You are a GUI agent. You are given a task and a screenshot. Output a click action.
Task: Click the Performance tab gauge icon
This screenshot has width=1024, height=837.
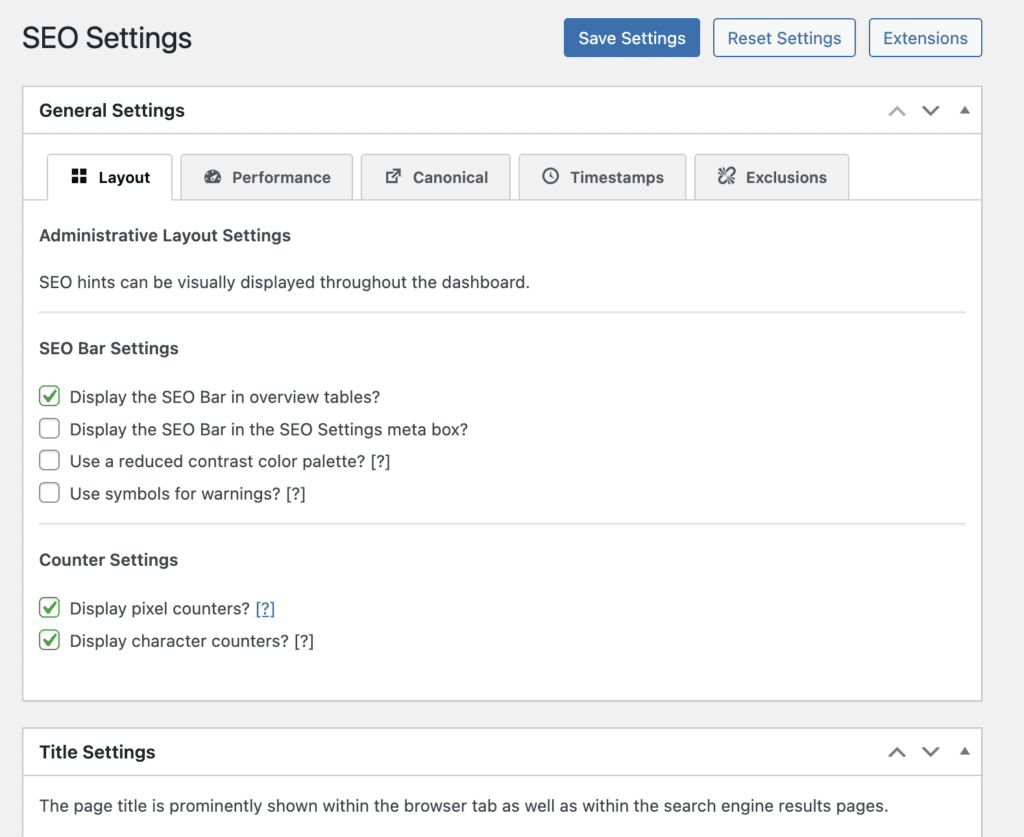pos(212,176)
